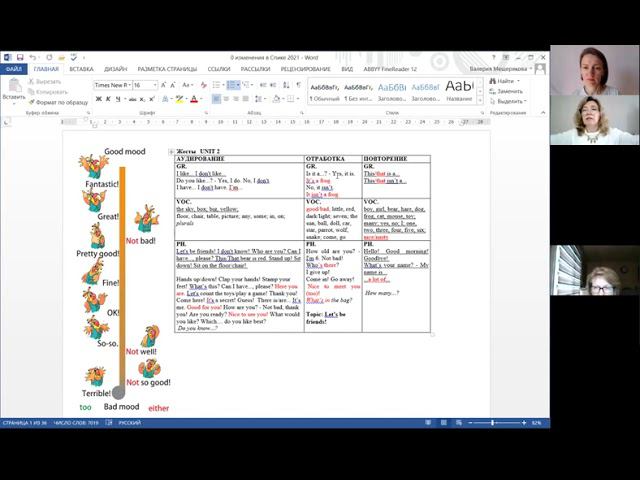Open the Шрифт group dialog launcher
Viewport: 640px width, 480px height.
(206, 113)
